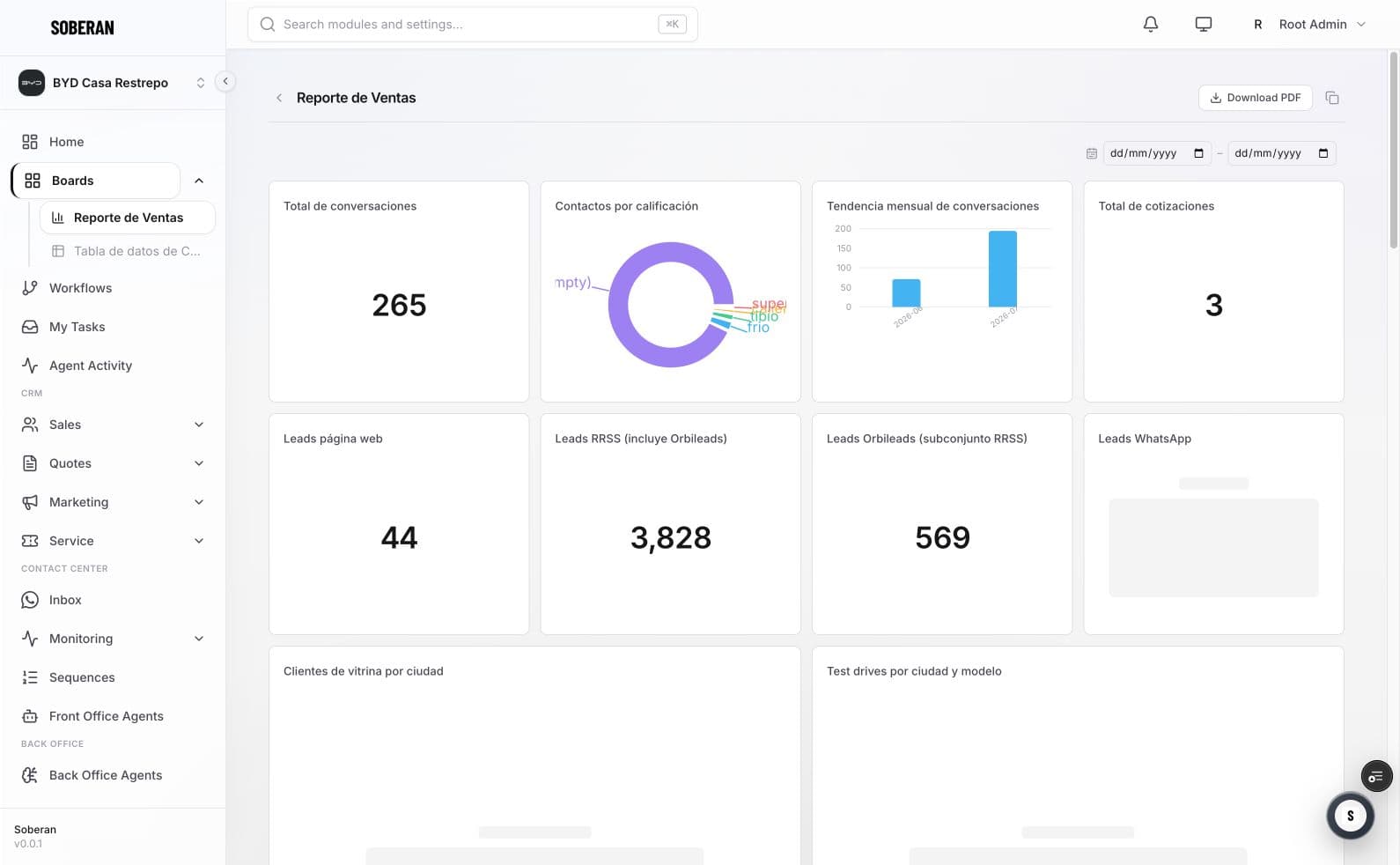The width and height of the screenshot is (1400, 865).
Task: Open the Home page
Action: pos(66,142)
